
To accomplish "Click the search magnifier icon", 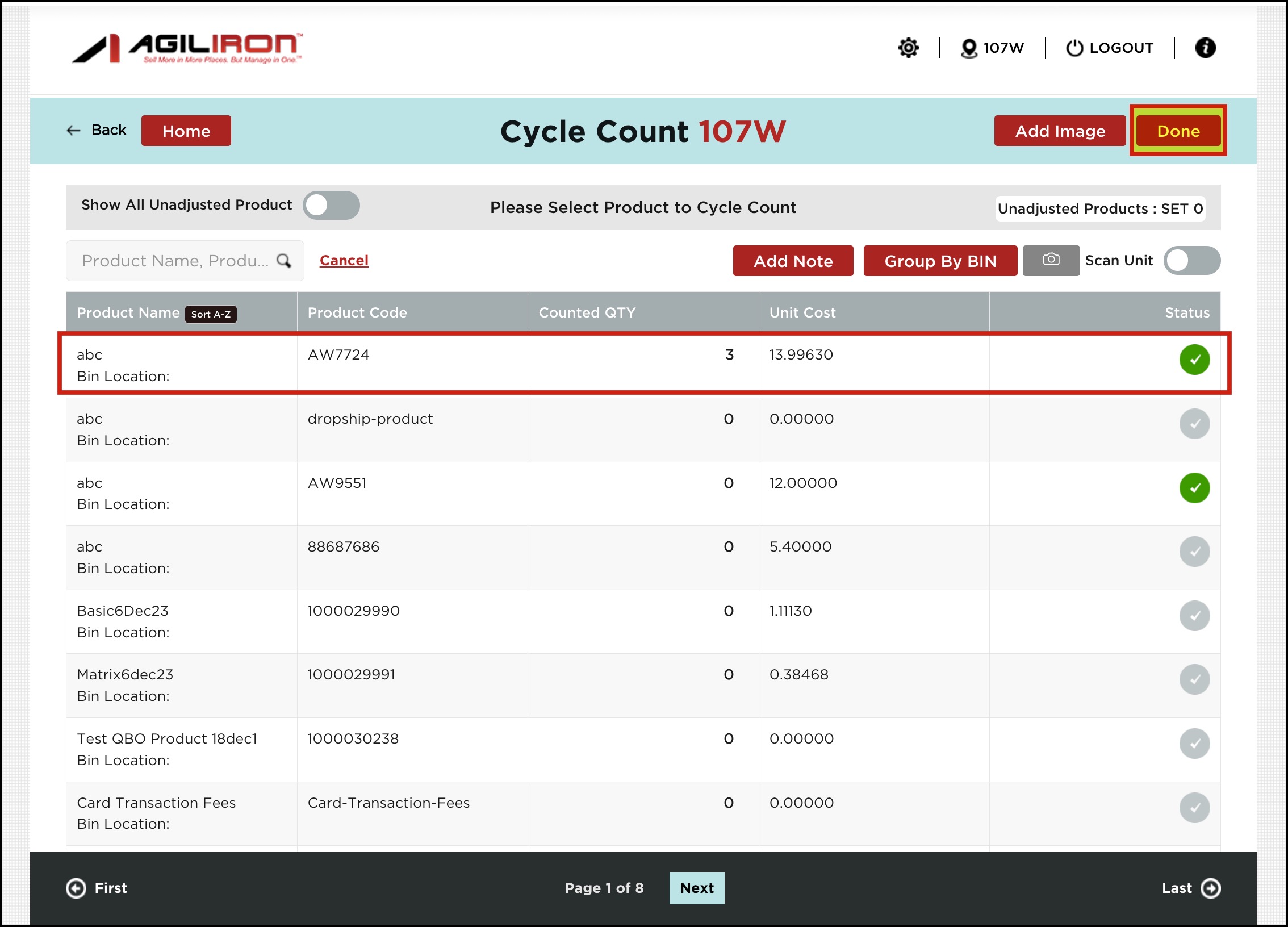I will tap(283, 261).
